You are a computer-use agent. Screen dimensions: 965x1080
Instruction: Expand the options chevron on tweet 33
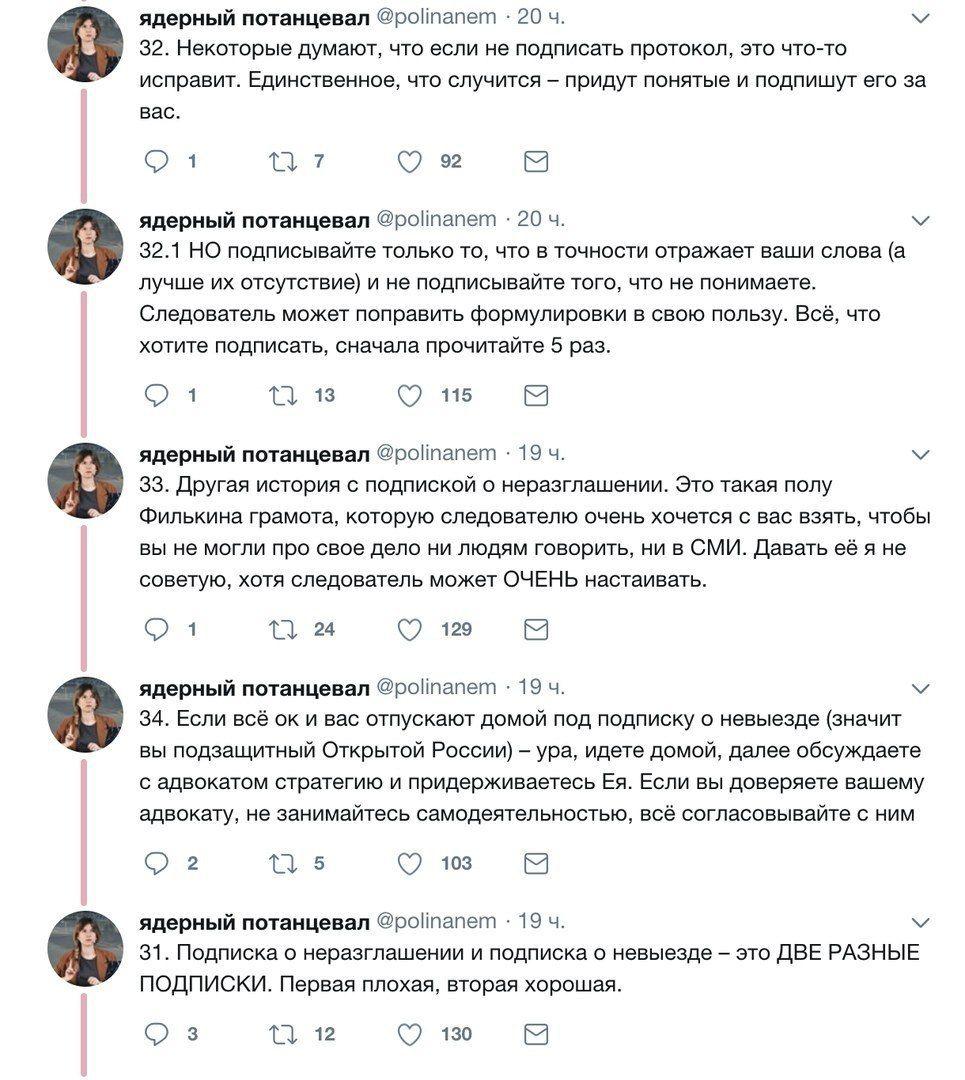click(x=921, y=455)
